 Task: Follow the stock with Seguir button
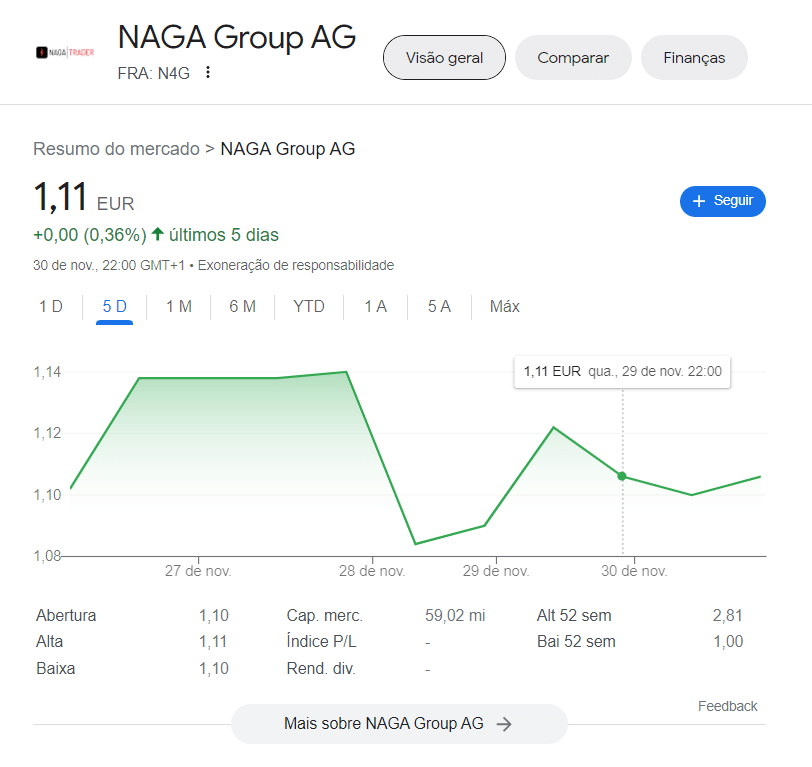click(x=722, y=201)
